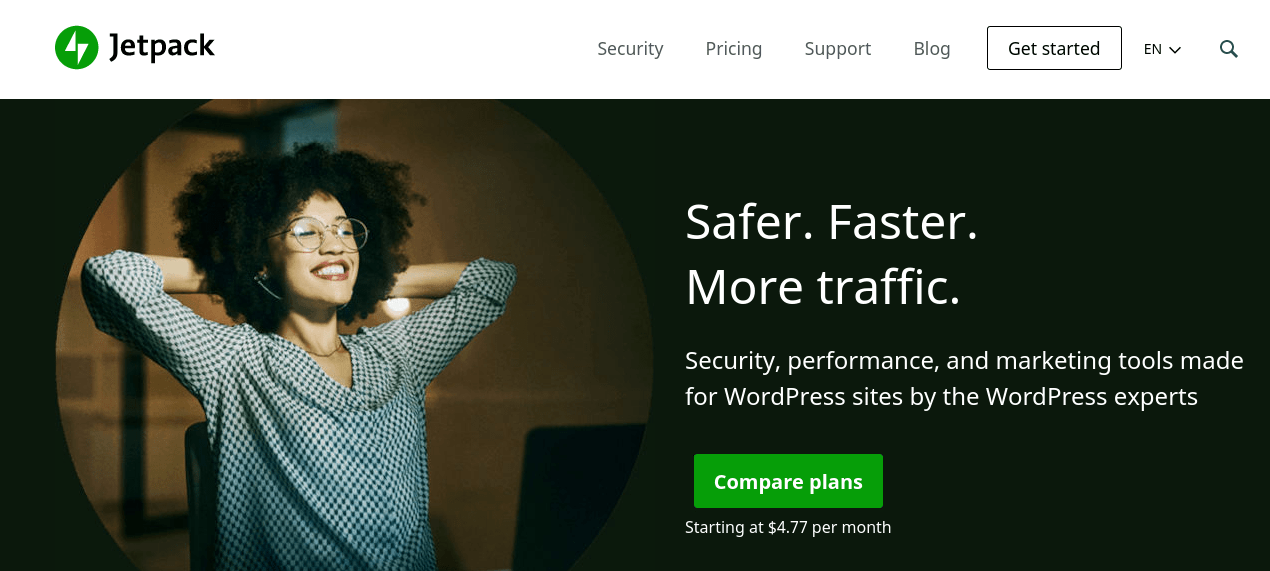Click the "More traffic." headline line

coord(822,286)
